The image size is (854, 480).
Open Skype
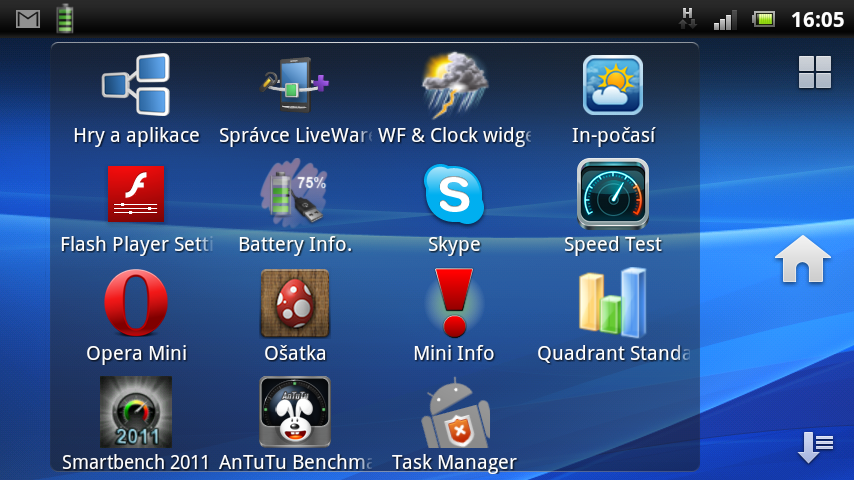[x=454, y=194]
